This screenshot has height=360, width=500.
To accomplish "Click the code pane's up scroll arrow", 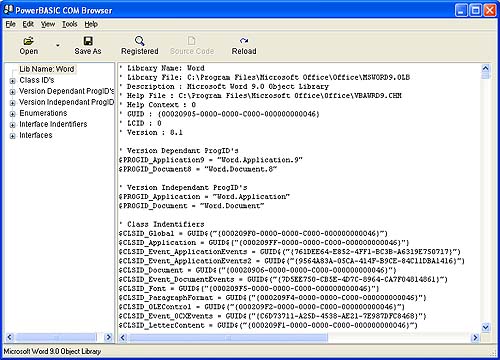I will (485, 68).
